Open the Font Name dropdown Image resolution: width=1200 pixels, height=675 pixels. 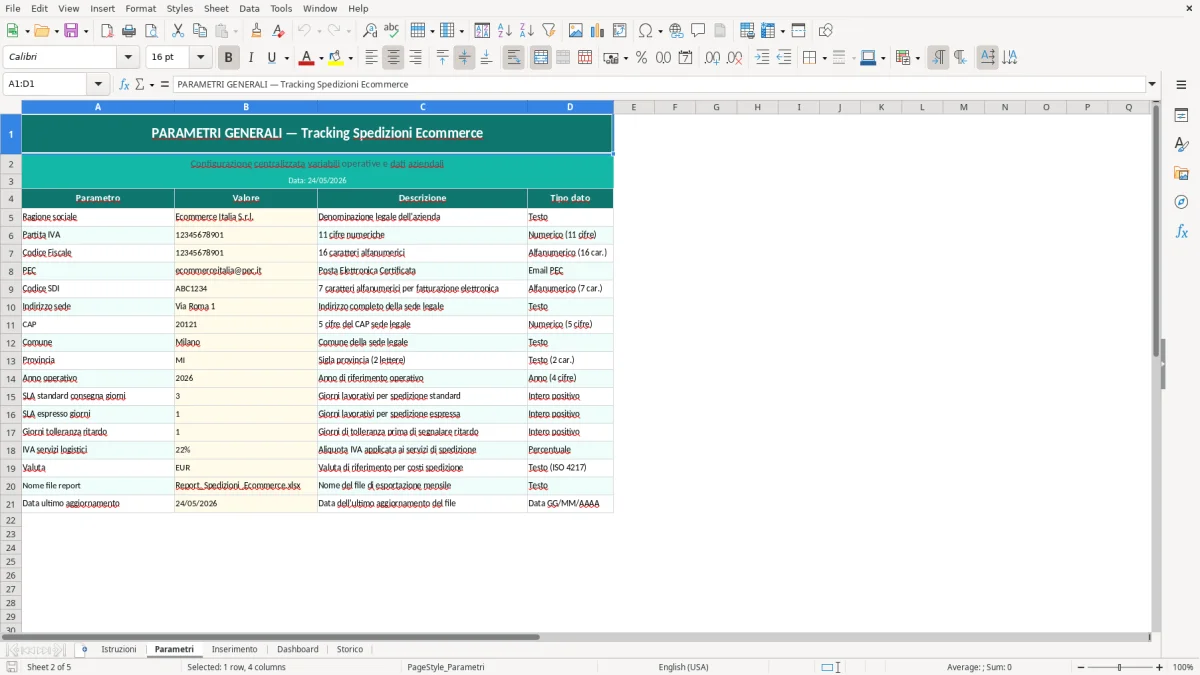pyautogui.click(x=127, y=58)
